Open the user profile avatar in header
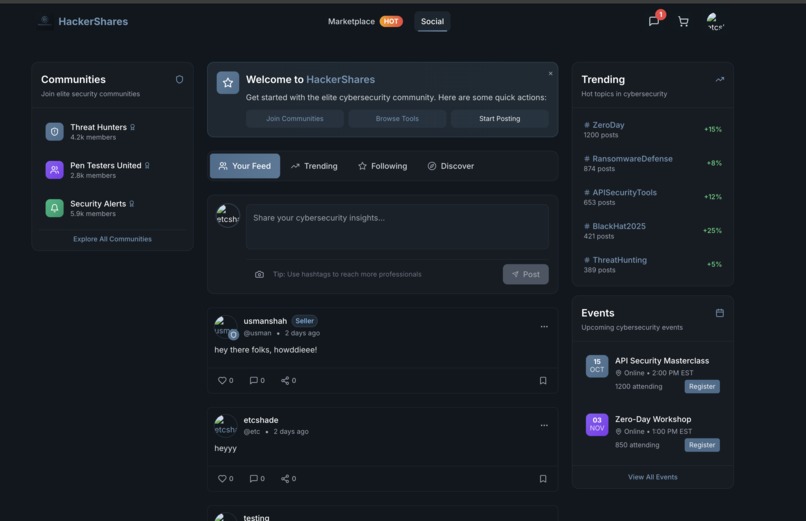 tap(715, 22)
